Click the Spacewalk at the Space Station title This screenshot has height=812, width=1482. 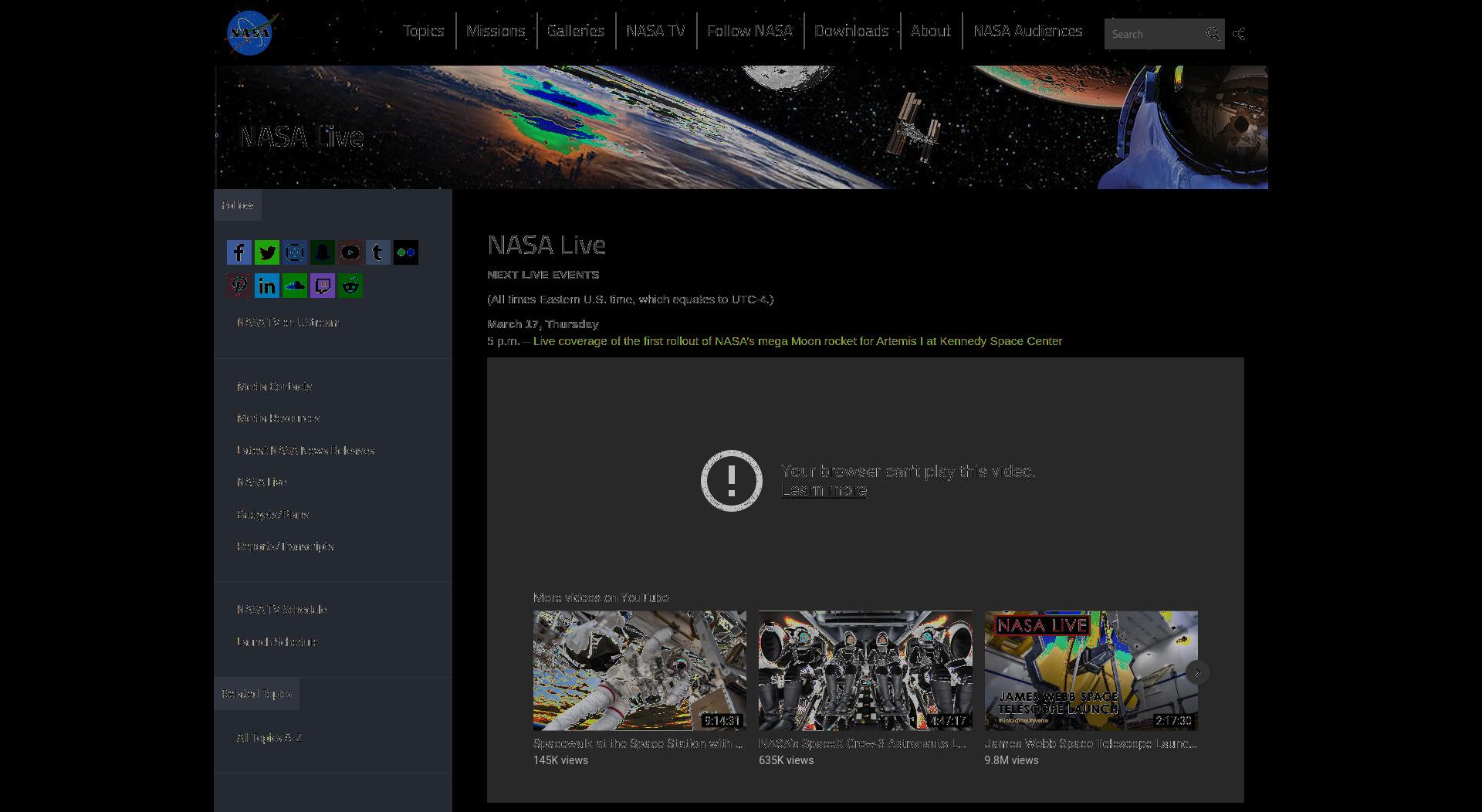coord(638,743)
